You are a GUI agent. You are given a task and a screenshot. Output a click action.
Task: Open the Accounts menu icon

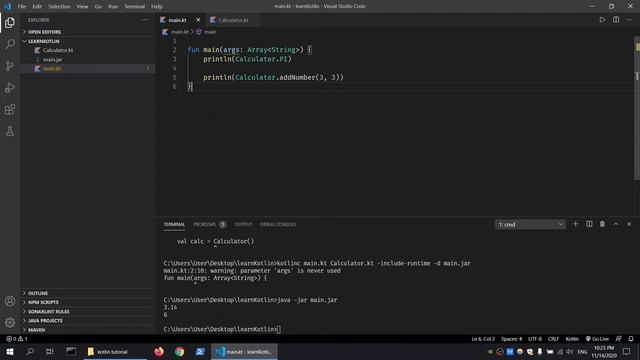(x=10, y=301)
